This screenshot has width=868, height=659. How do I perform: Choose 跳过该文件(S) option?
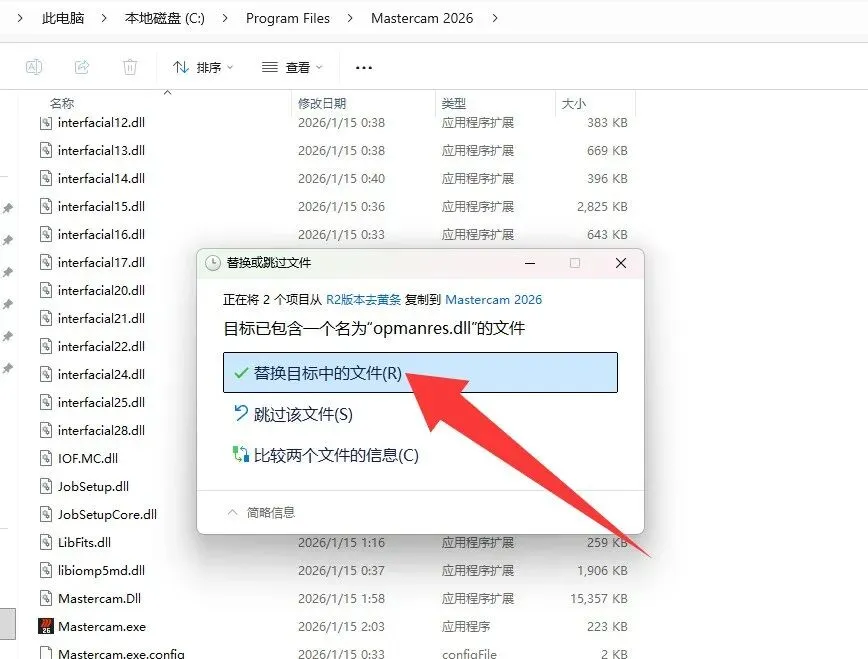pyautogui.click(x=293, y=414)
